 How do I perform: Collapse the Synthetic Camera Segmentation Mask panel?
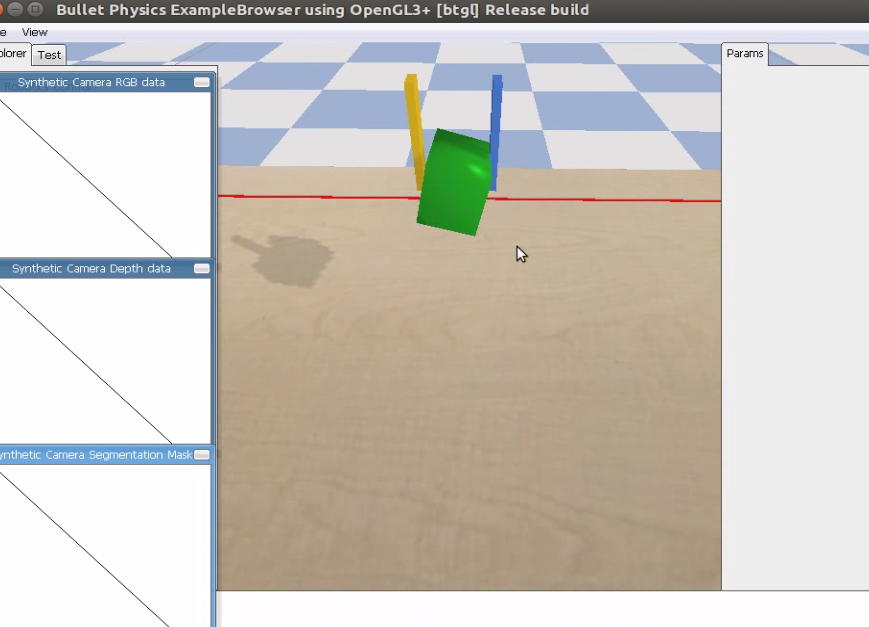click(x=201, y=454)
